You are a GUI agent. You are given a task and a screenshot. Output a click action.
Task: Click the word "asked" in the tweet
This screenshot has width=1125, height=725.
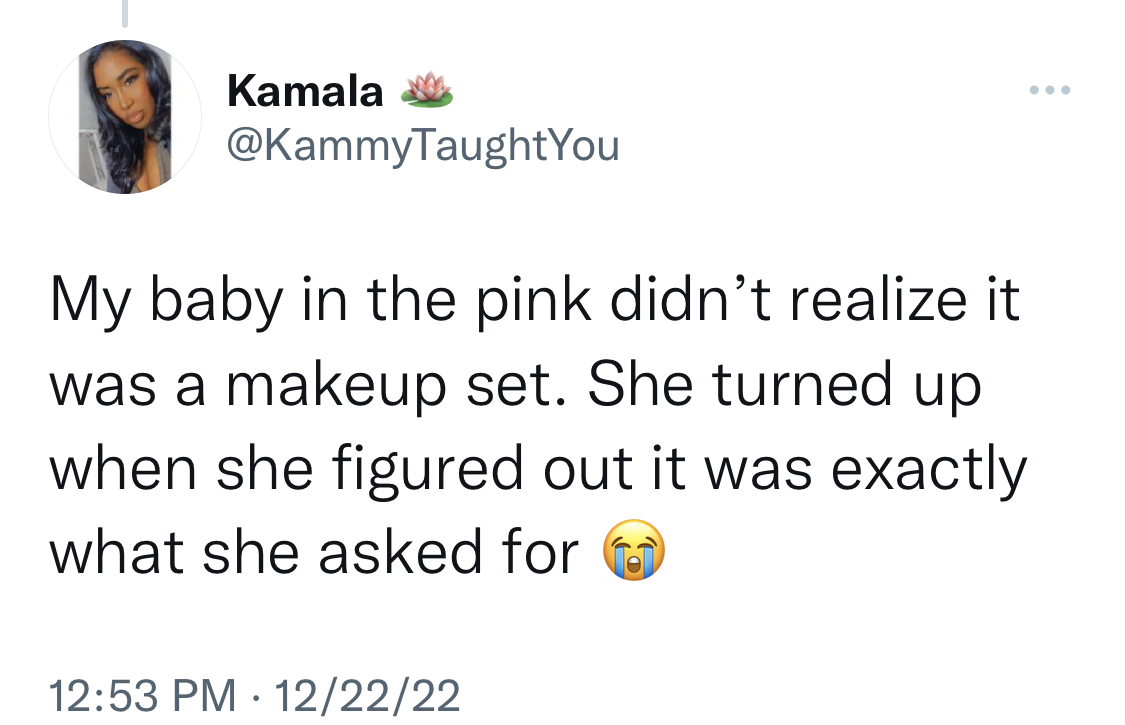[400, 553]
